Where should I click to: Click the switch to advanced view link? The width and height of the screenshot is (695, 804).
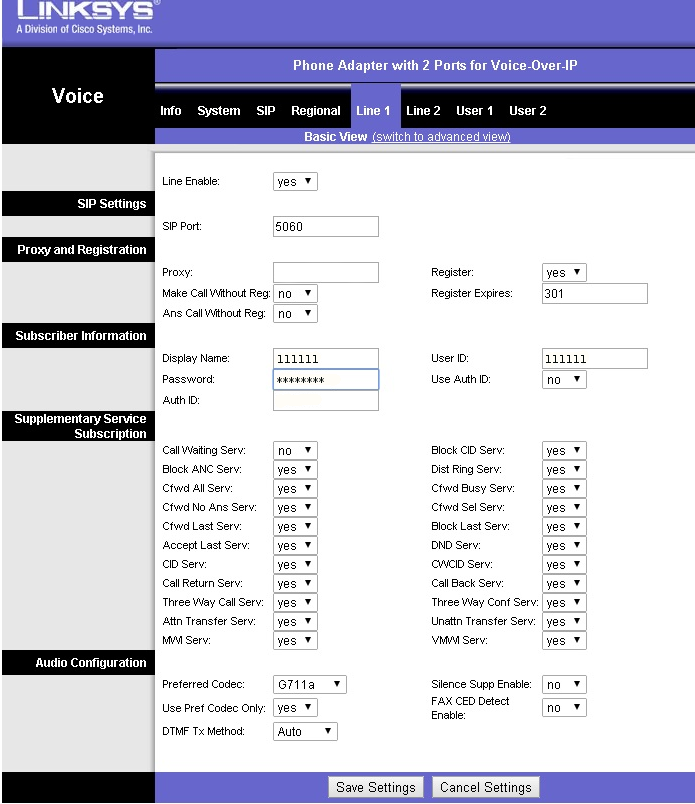click(441, 137)
